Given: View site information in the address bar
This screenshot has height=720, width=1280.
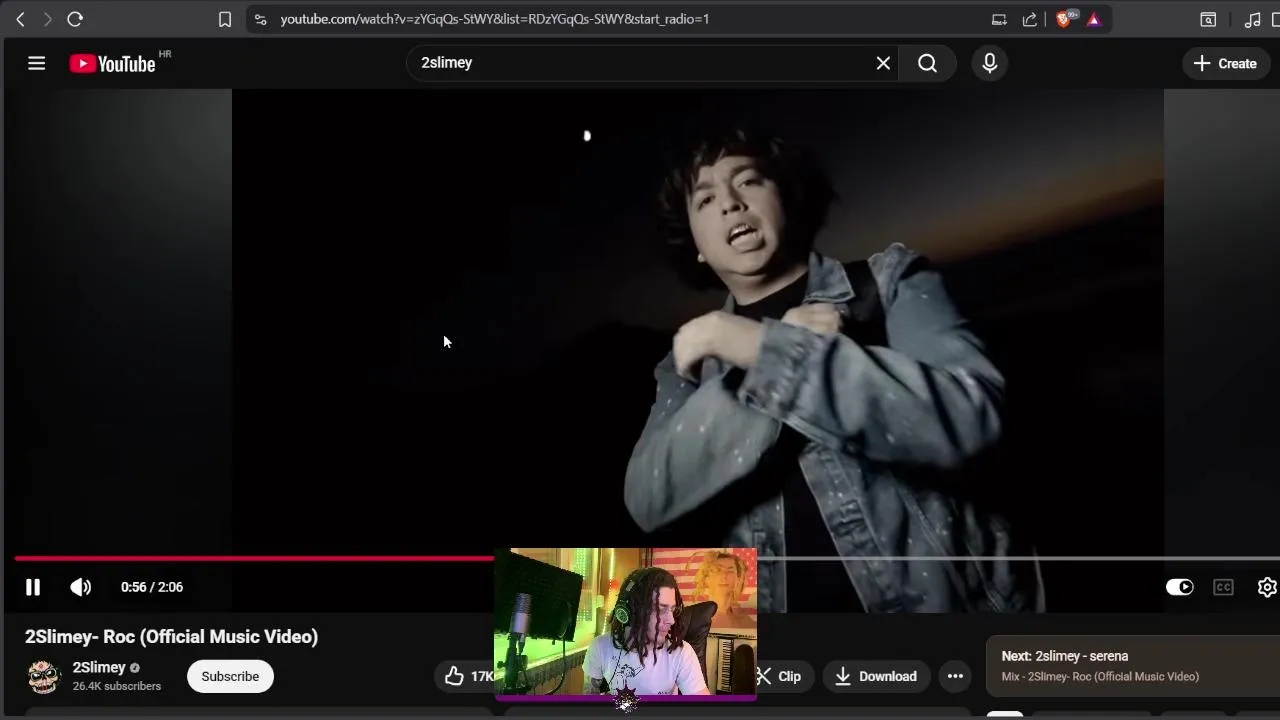Looking at the screenshot, I should (x=260, y=19).
